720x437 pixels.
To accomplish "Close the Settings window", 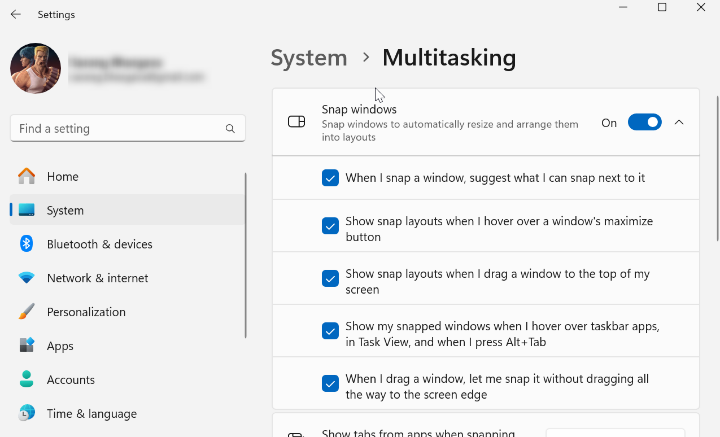I will click(x=701, y=7).
